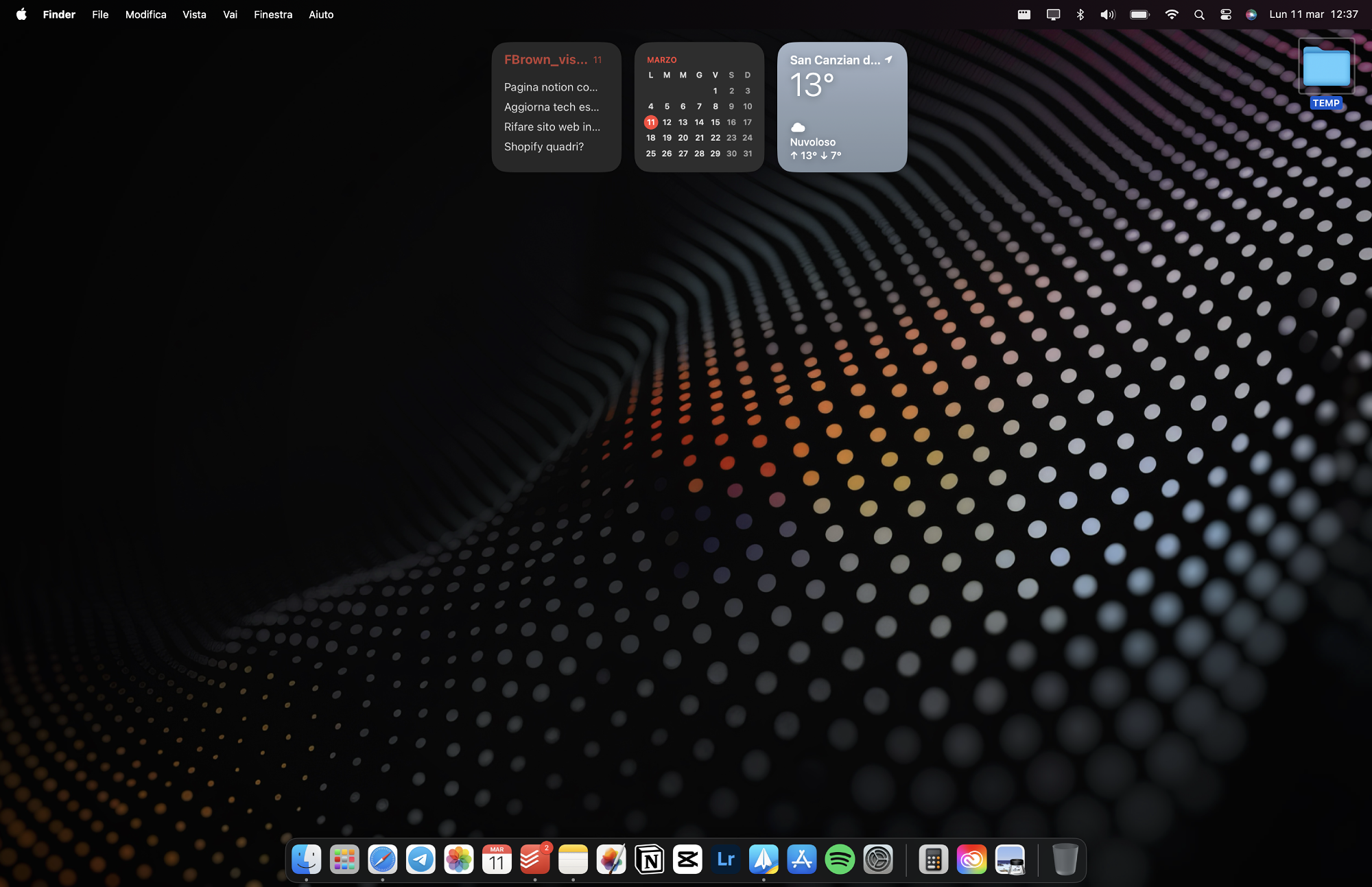Open the Spark mail app
The image size is (1372, 887).
point(764,859)
